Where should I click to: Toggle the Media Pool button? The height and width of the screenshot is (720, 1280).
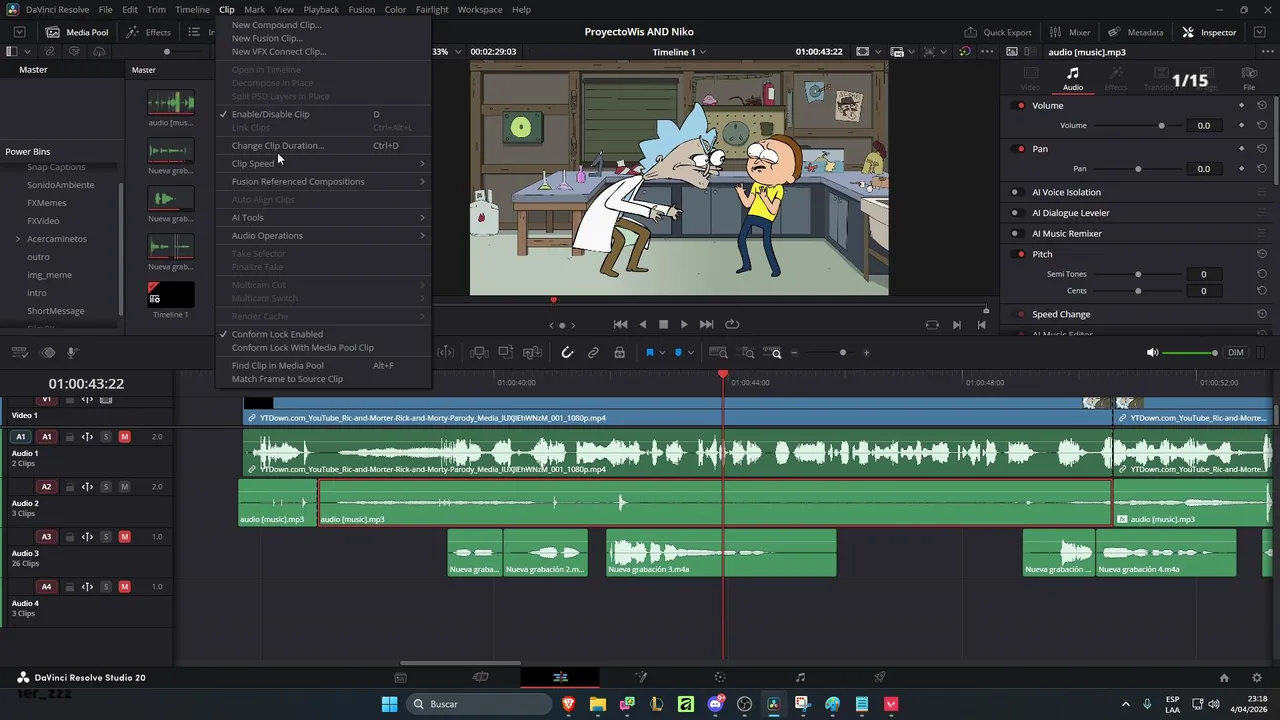tap(77, 32)
